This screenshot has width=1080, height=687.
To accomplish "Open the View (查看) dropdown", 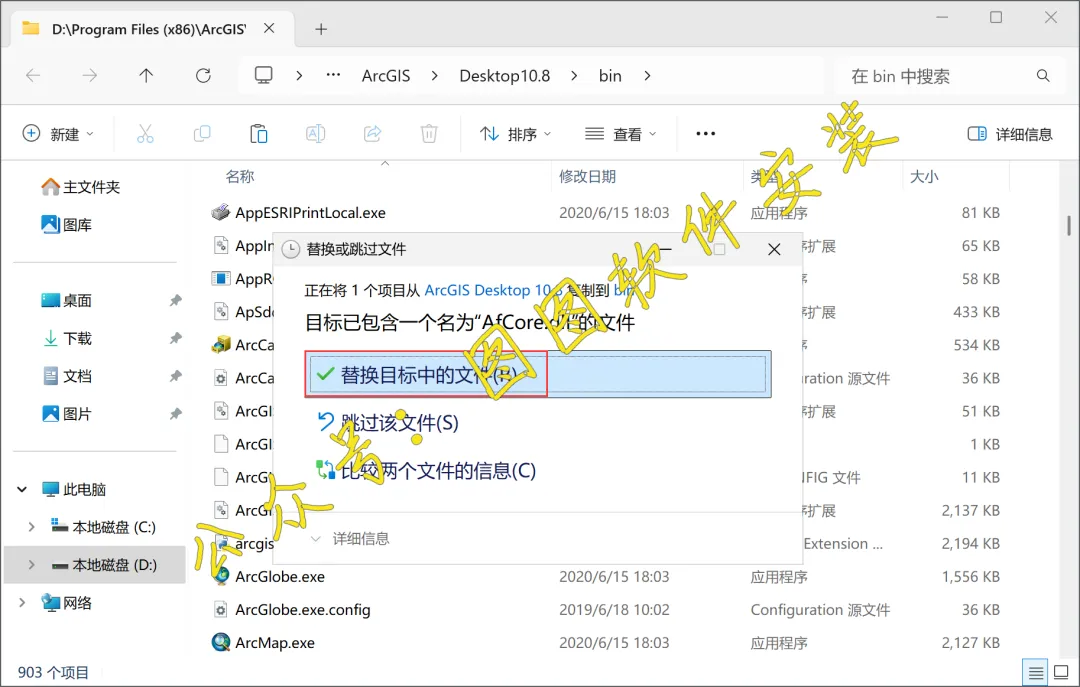I will [x=621, y=134].
